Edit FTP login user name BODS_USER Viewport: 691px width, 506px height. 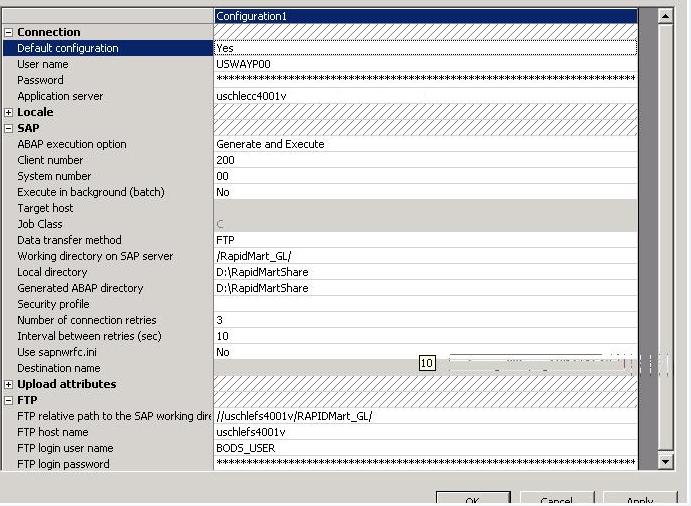click(x=426, y=448)
